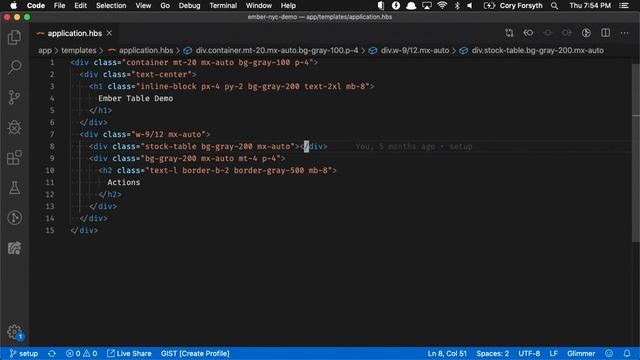Click the Cory Forsyth user menu

pyautogui.click(x=521, y=6)
